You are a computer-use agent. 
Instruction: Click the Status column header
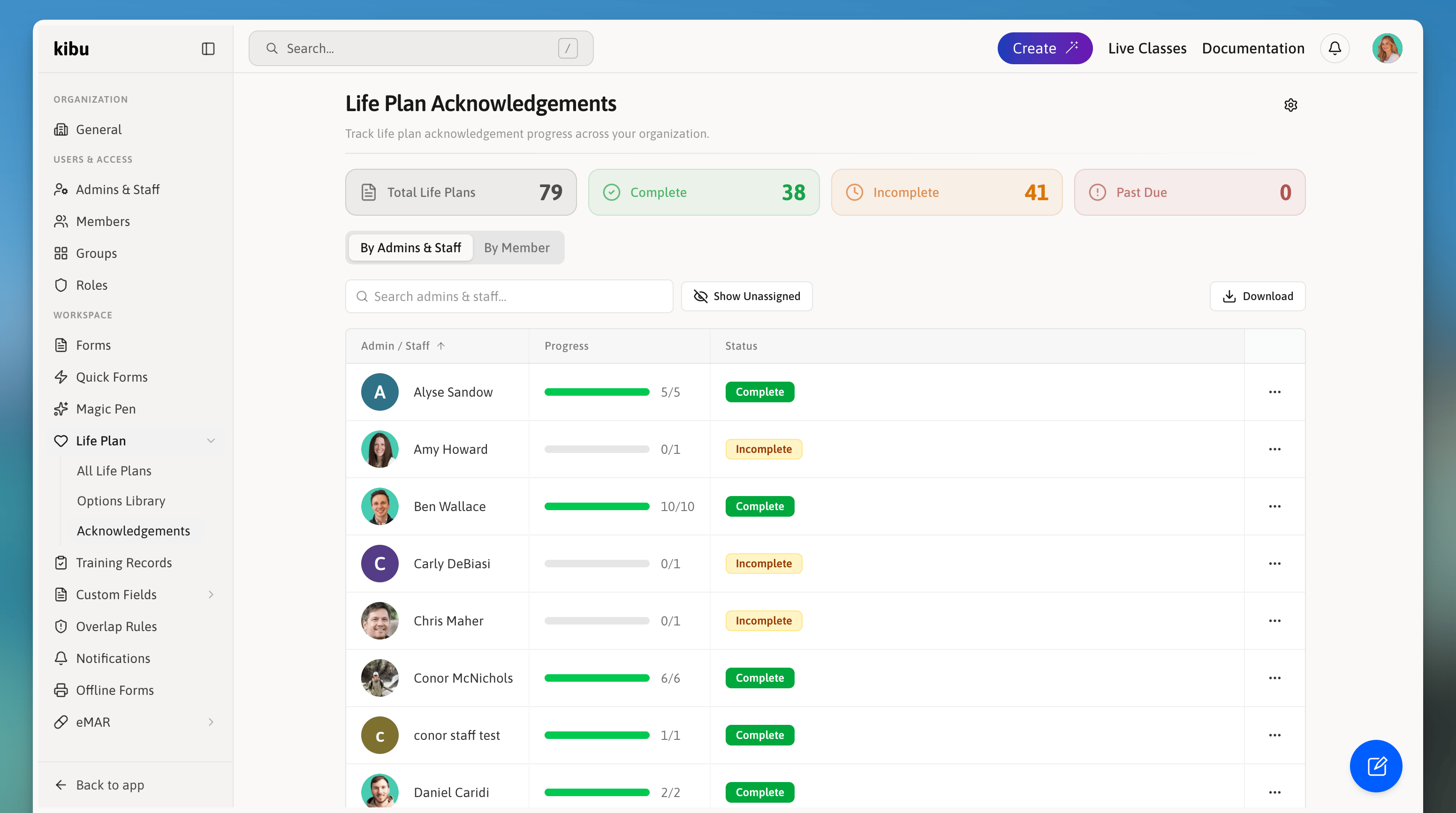click(x=741, y=346)
